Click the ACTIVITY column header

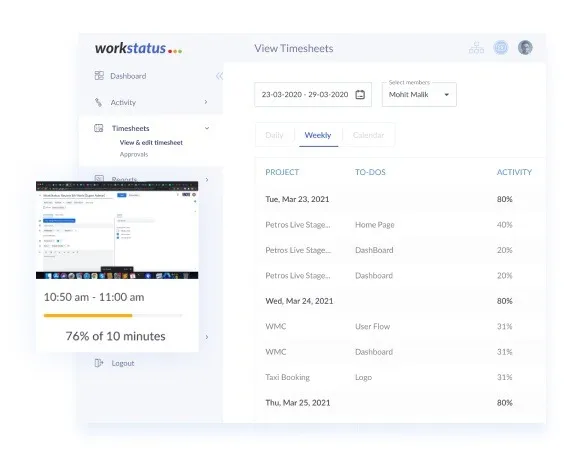[x=514, y=172]
